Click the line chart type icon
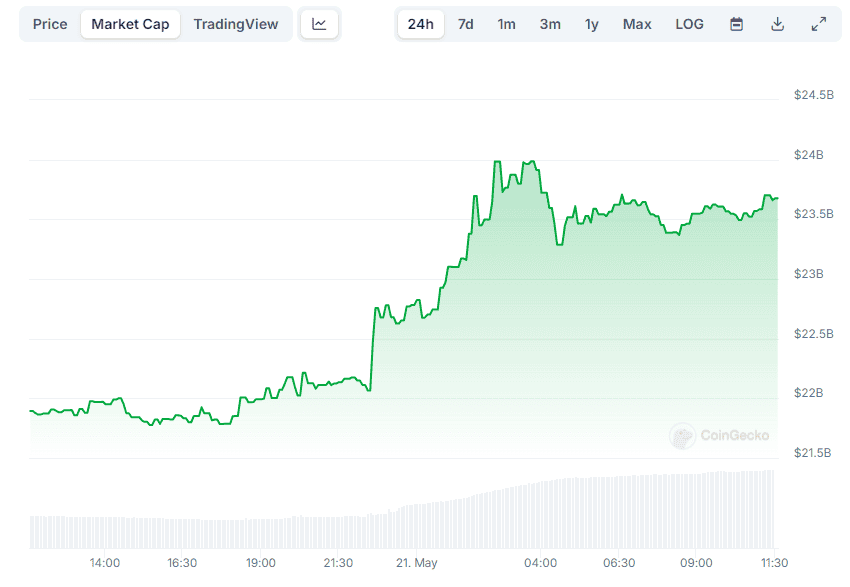The height and width of the screenshot is (587, 850). click(x=319, y=24)
